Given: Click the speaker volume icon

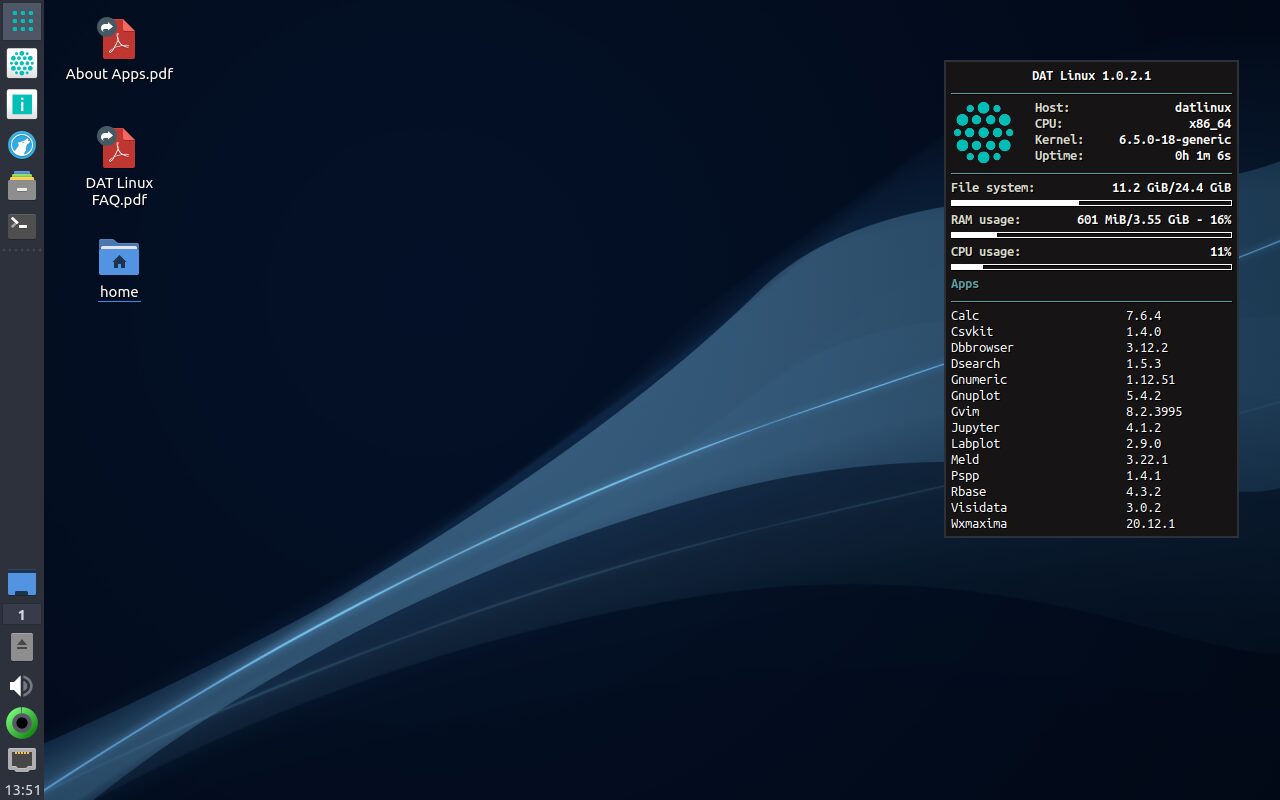Looking at the screenshot, I should coord(21,686).
